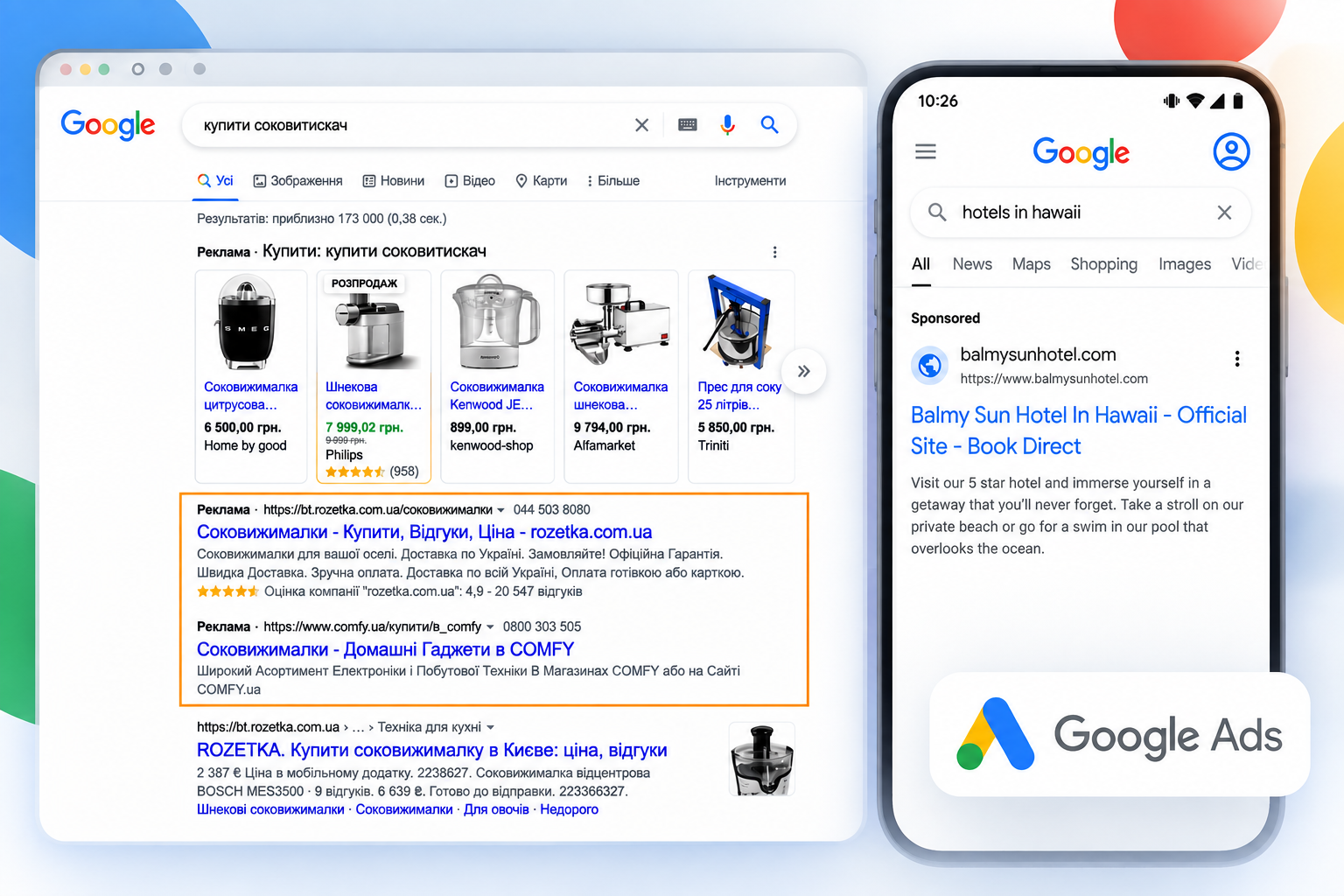Open 'Шнекова соковижималк...' product title
Screen dimensions: 1344x896
point(374,395)
